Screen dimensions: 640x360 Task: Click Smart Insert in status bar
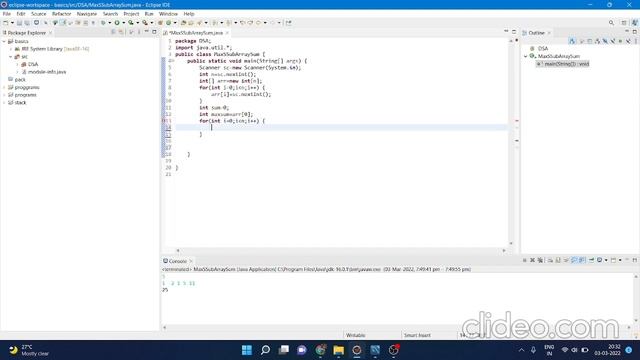click(x=417, y=335)
